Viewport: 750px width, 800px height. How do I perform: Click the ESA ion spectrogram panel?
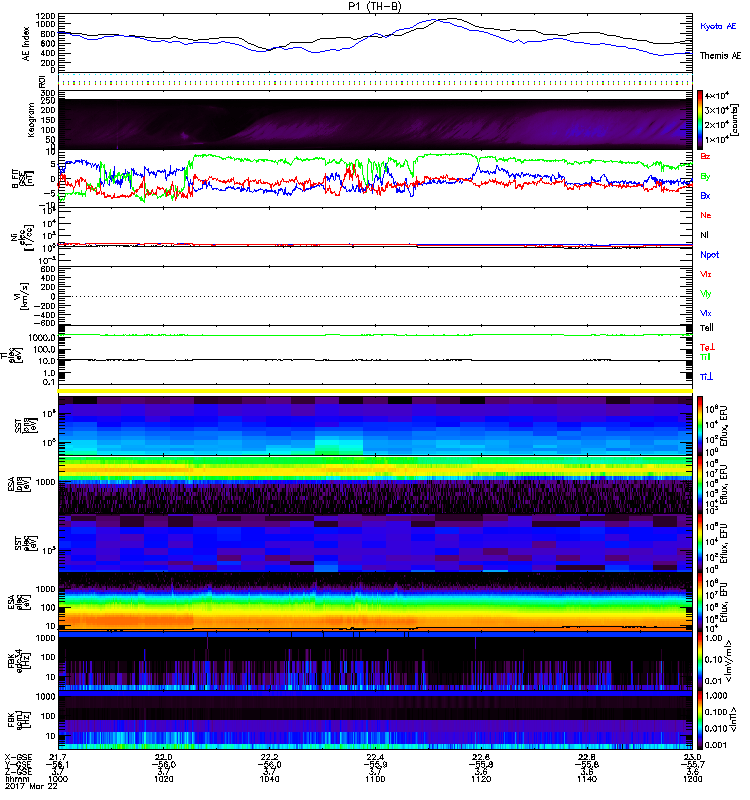(375, 485)
